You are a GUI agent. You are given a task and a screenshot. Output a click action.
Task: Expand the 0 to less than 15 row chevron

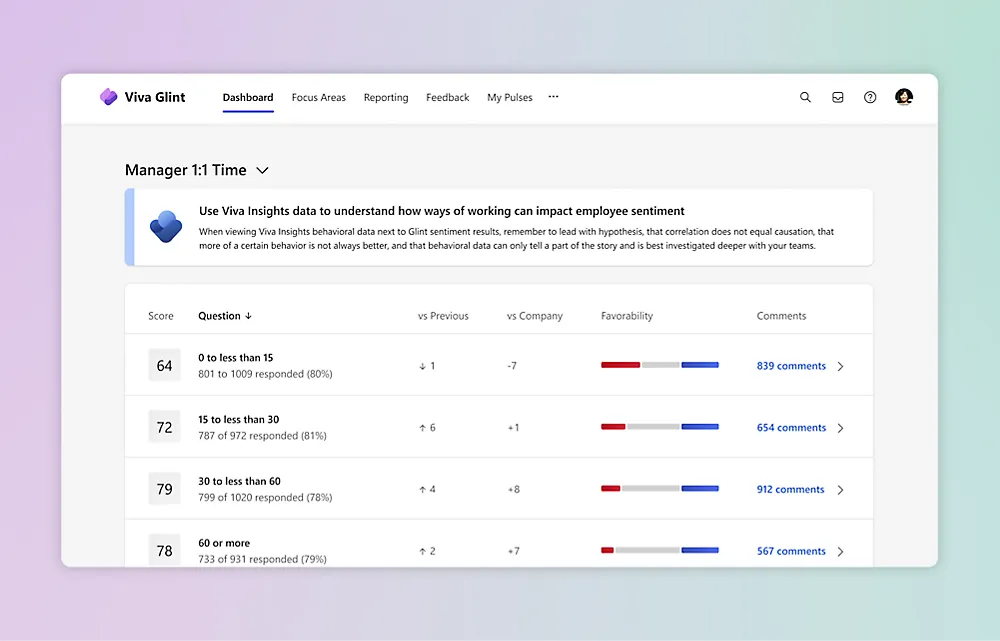(x=840, y=366)
